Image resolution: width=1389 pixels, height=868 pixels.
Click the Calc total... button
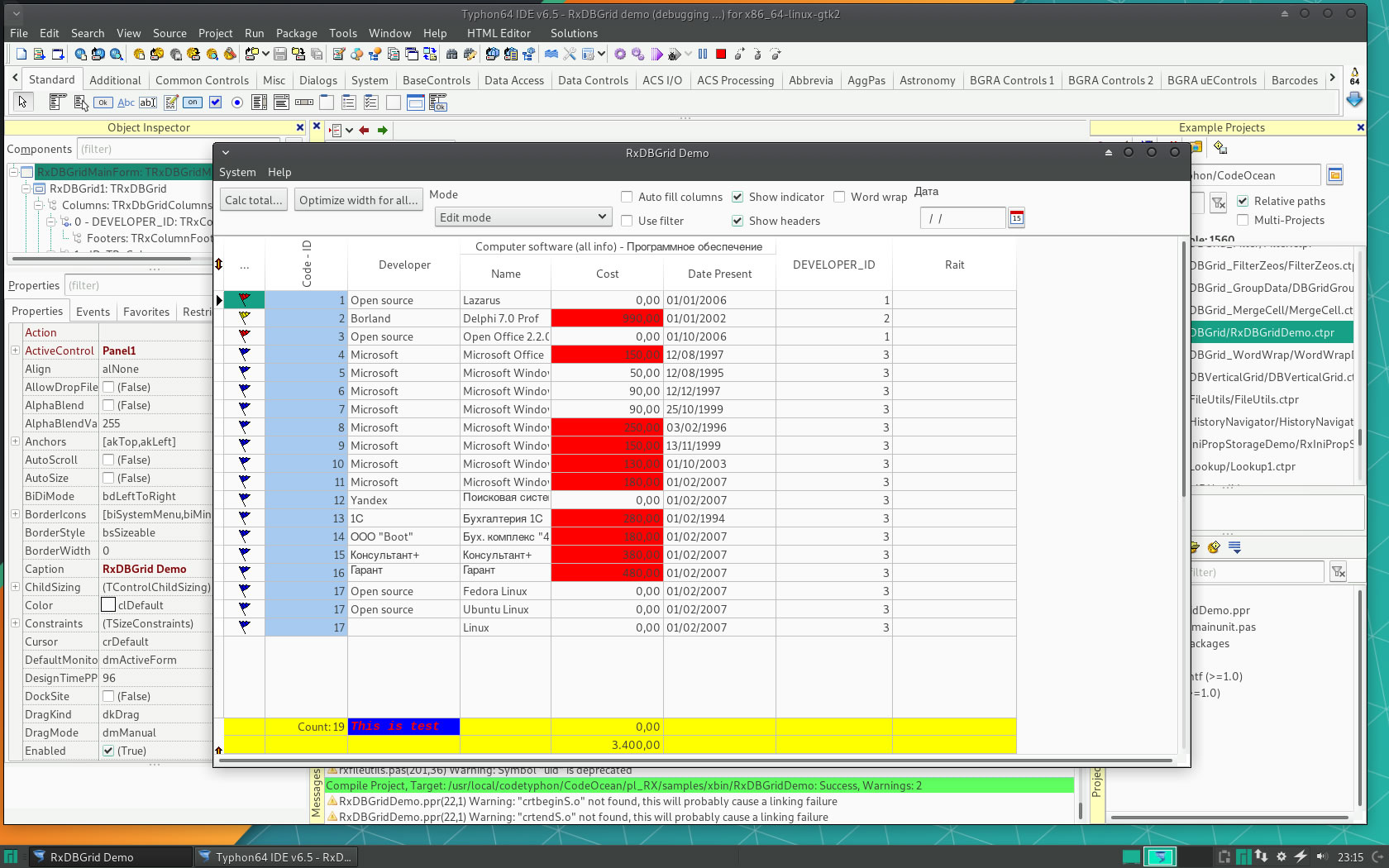pos(253,200)
